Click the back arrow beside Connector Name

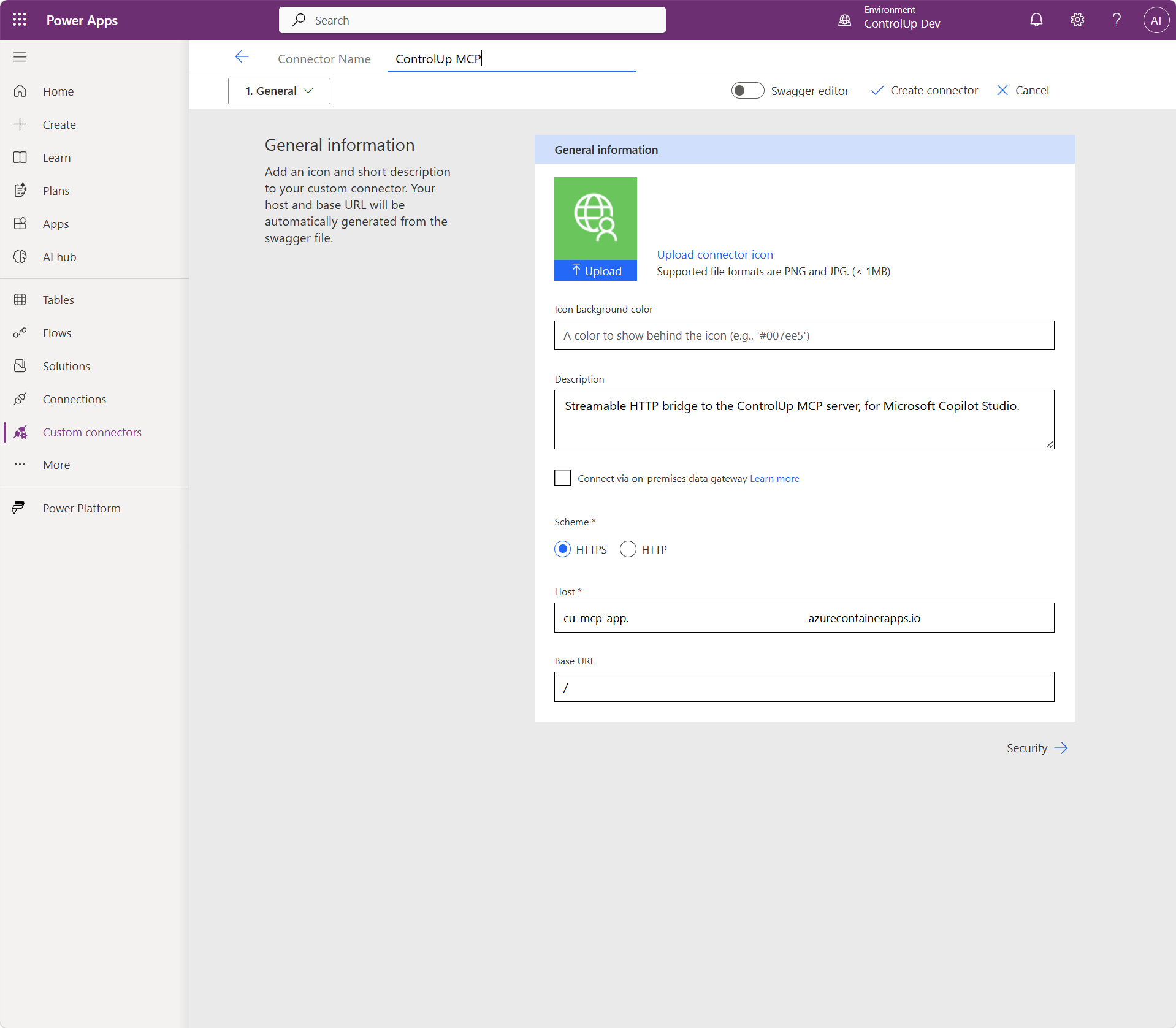click(242, 57)
